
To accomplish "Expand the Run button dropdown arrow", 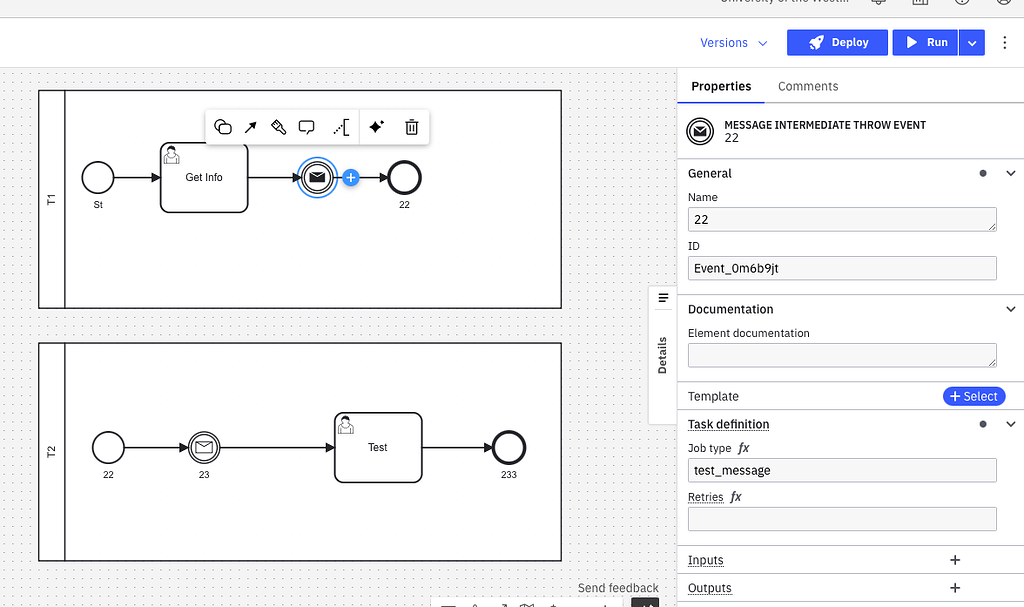I will 971,42.
